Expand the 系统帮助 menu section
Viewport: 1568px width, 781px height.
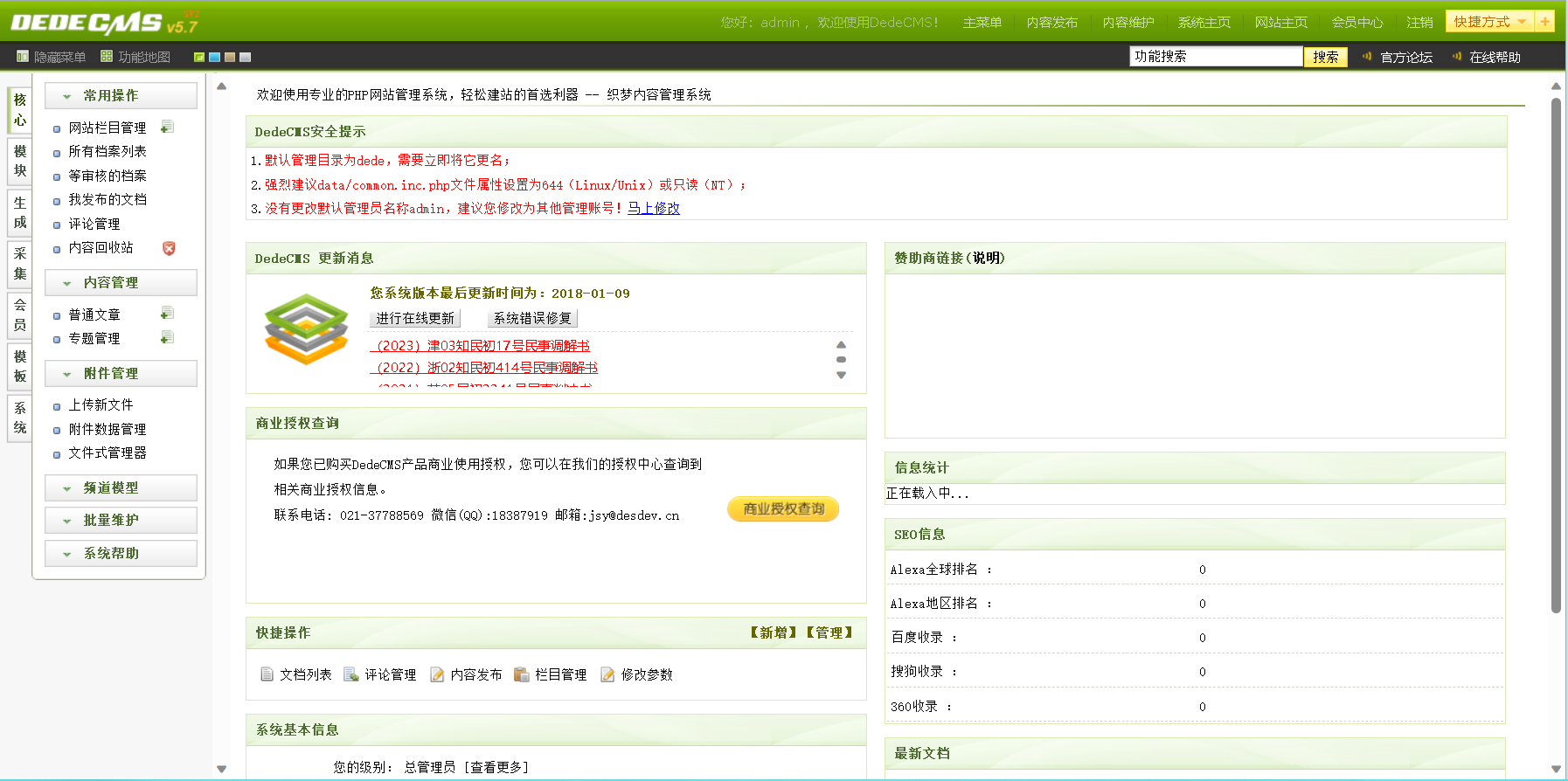[121, 553]
